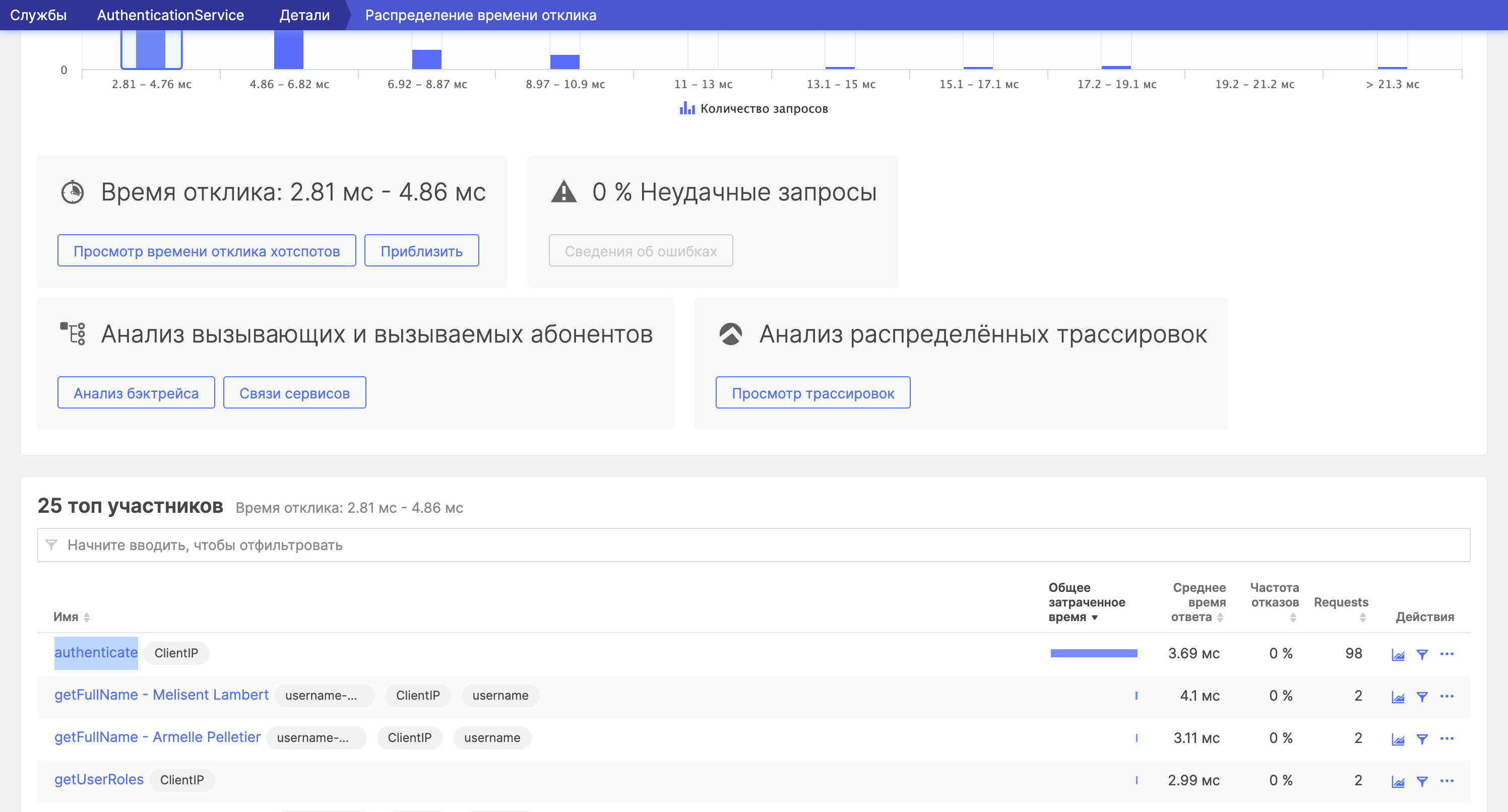The height and width of the screenshot is (812, 1508).
Task: Open chart icon for authenticate row
Action: point(1397,655)
